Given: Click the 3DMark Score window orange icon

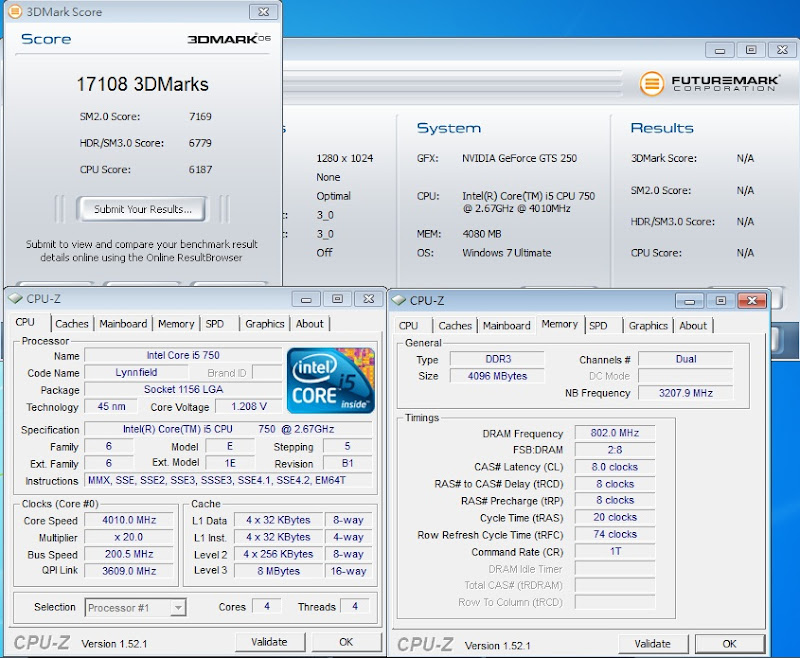Looking at the screenshot, I should (15, 11).
